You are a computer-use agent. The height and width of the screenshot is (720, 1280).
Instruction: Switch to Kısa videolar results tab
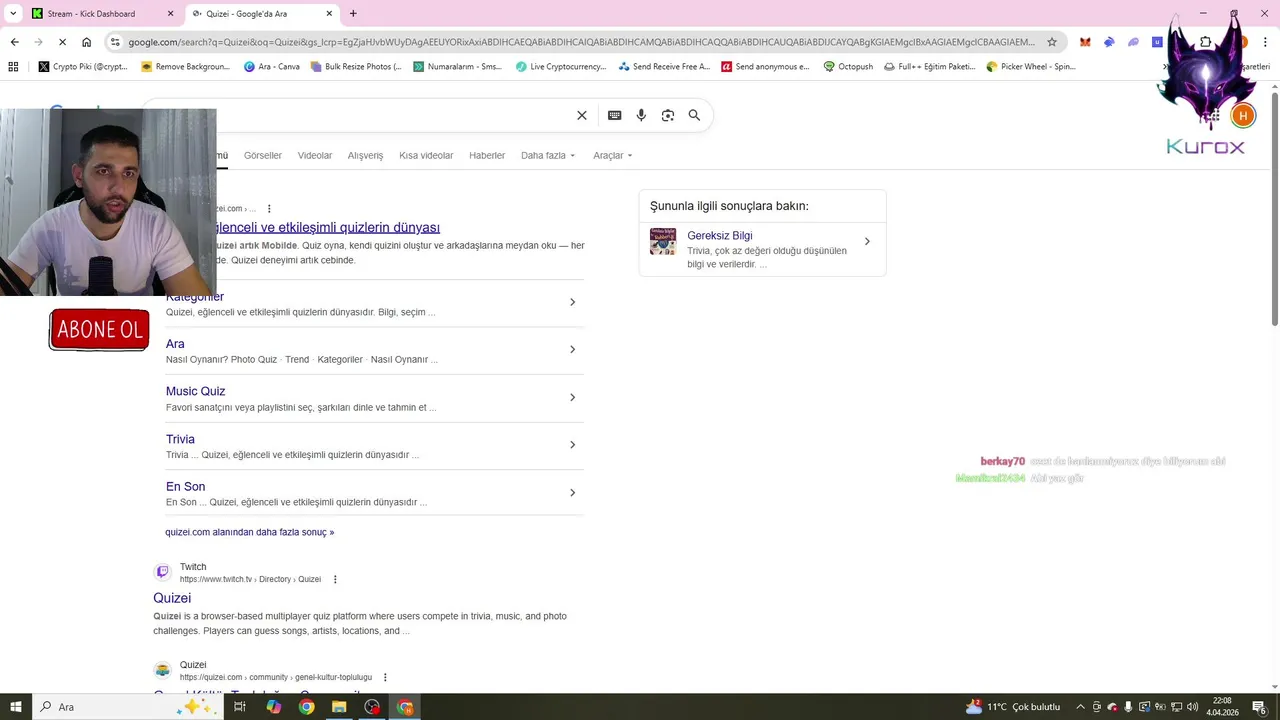pyautogui.click(x=426, y=155)
